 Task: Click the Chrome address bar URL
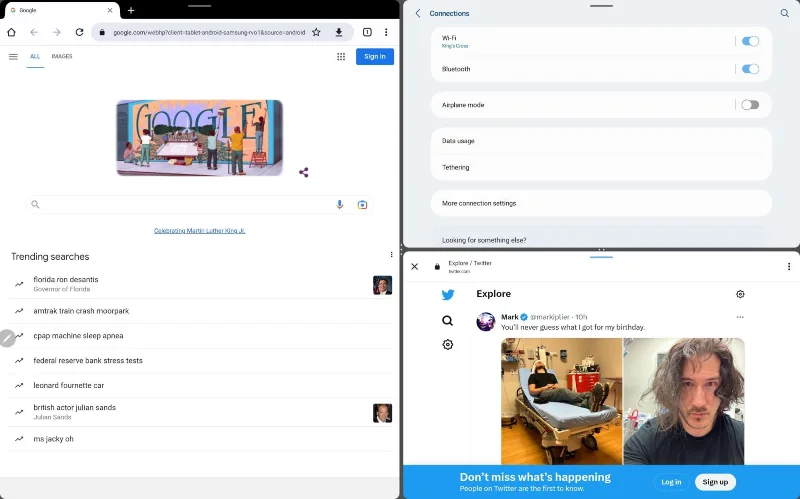click(x=209, y=32)
